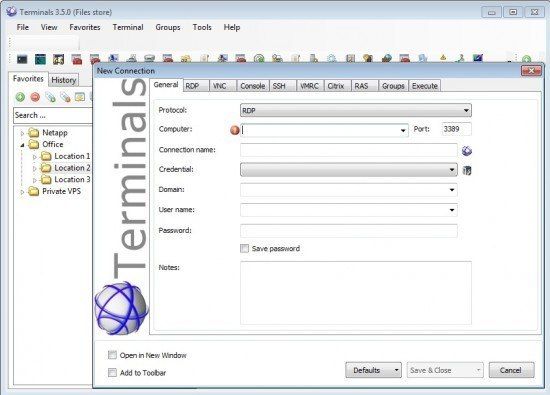The image size is (550, 395).
Task: Enable Open in New Window checkbox
Action: (112, 355)
